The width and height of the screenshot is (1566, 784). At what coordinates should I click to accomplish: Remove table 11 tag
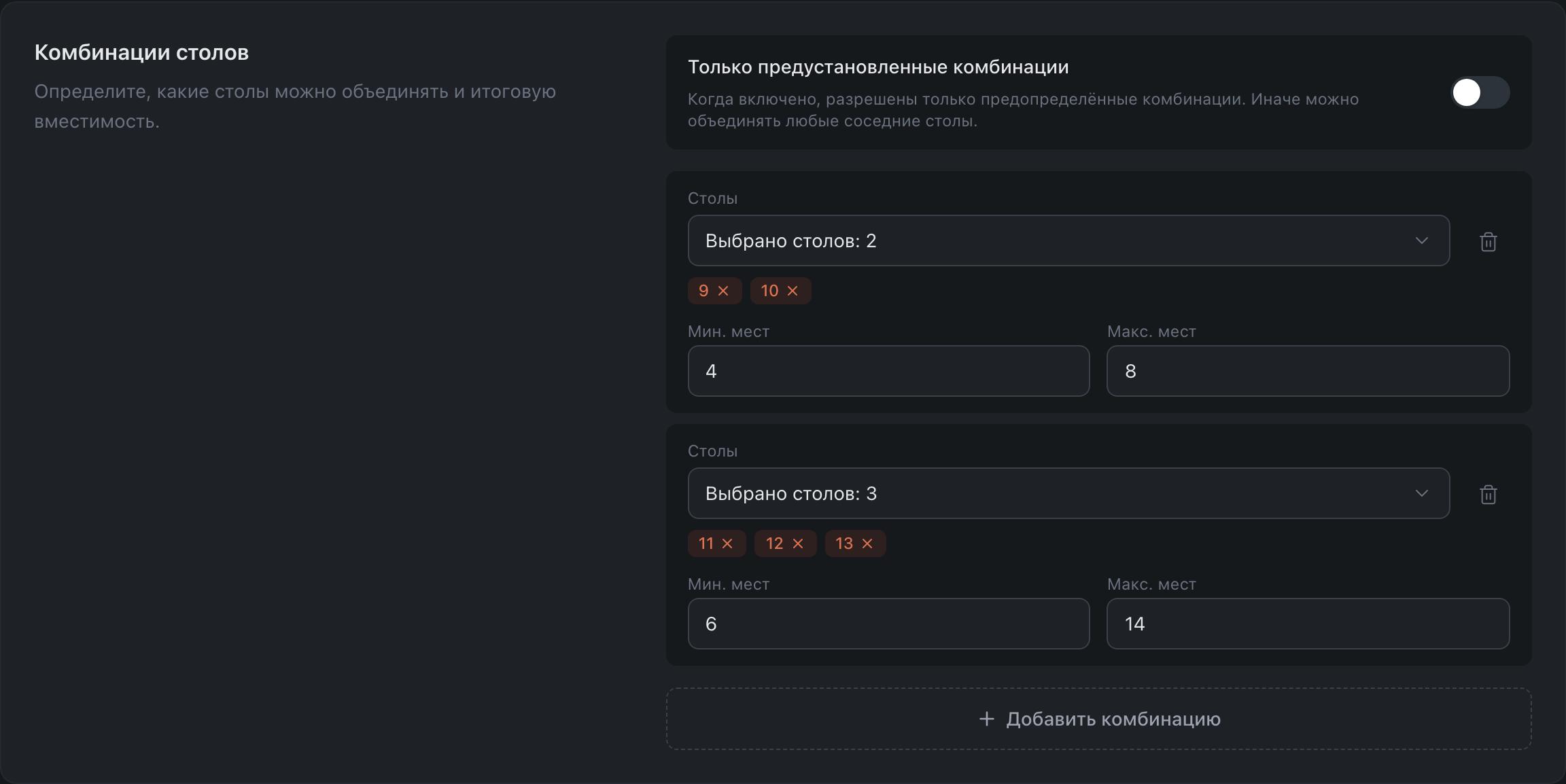(727, 544)
